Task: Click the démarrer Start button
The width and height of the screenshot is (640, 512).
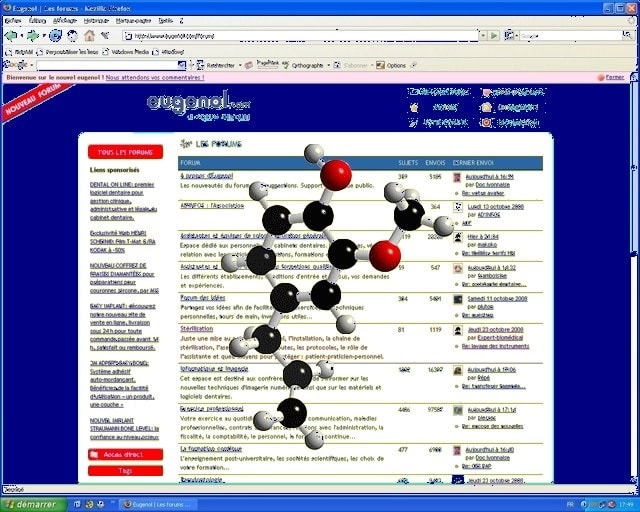Action: [x=33, y=505]
